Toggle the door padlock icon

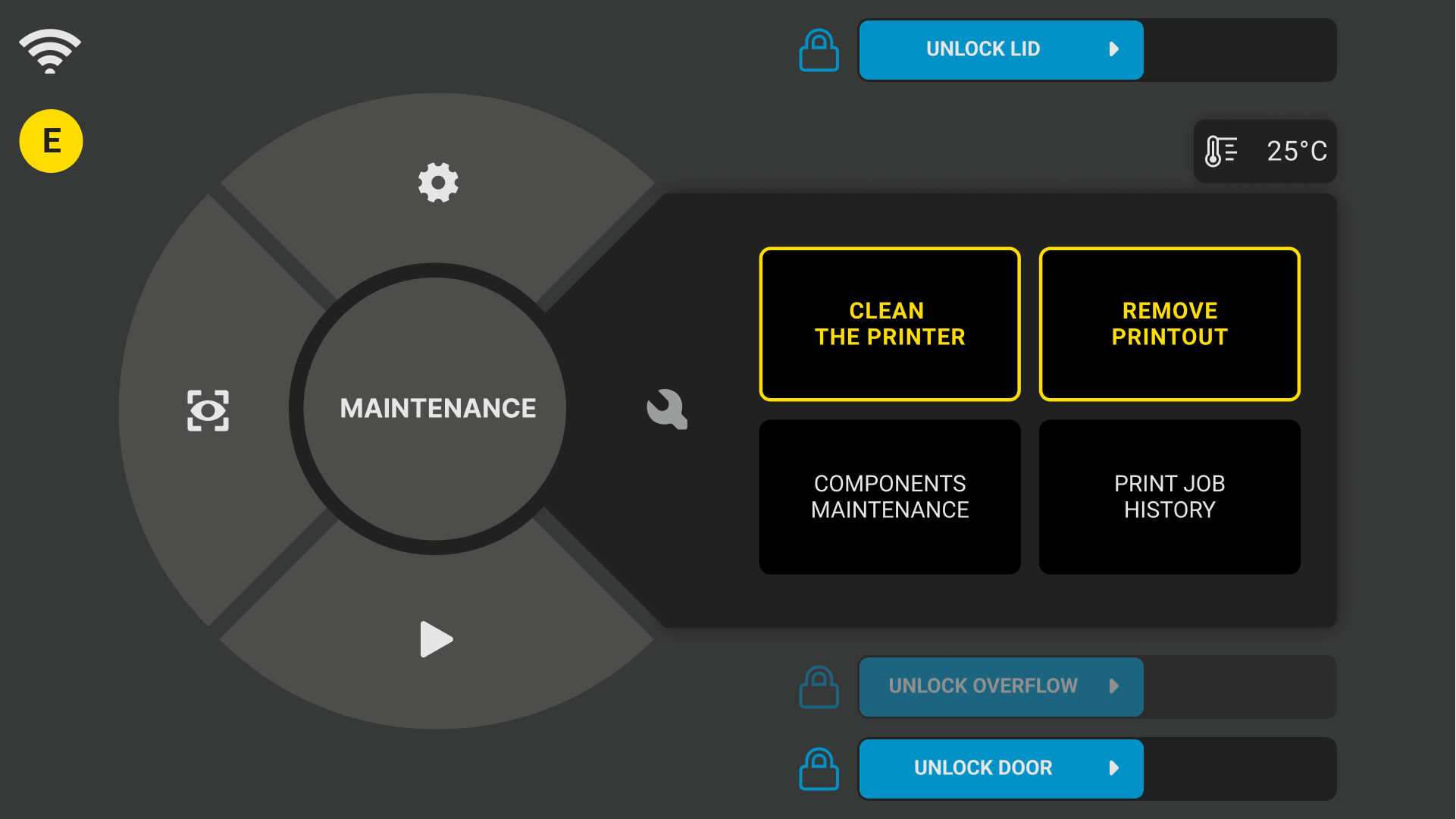(x=819, y=769)
